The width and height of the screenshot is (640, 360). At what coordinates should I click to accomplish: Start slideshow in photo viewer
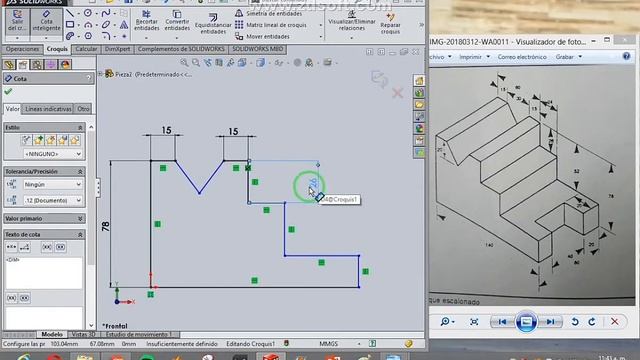point(526,322)
